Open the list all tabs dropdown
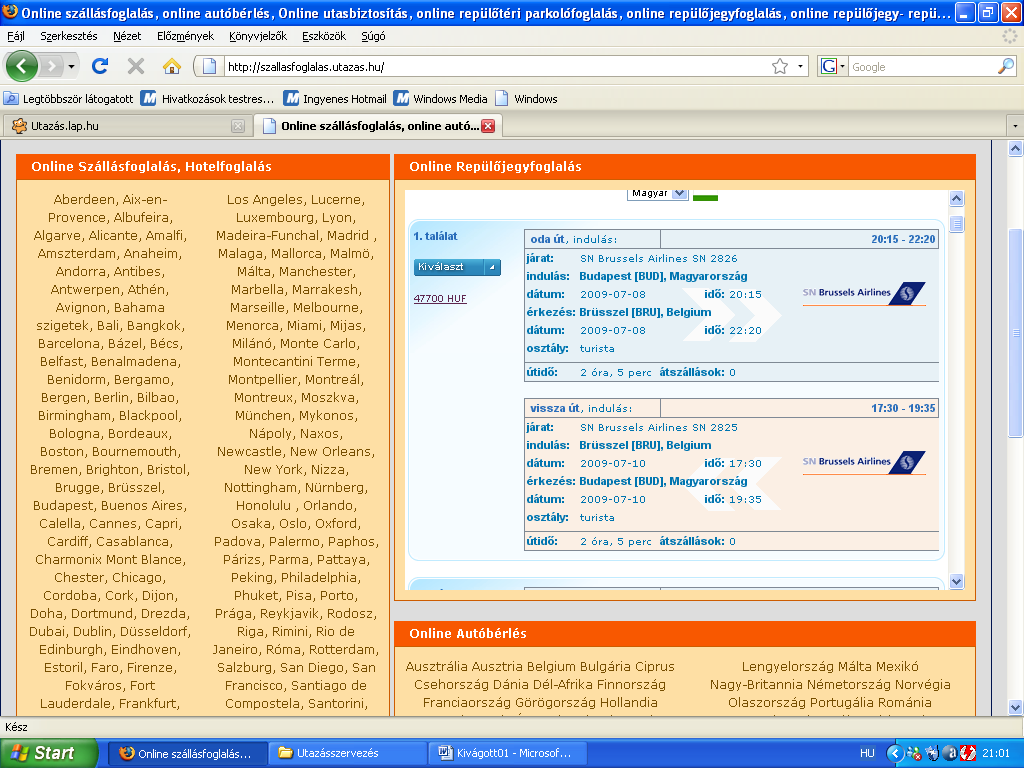Viewport: 1024px width, 768px height. [1015, 125]
